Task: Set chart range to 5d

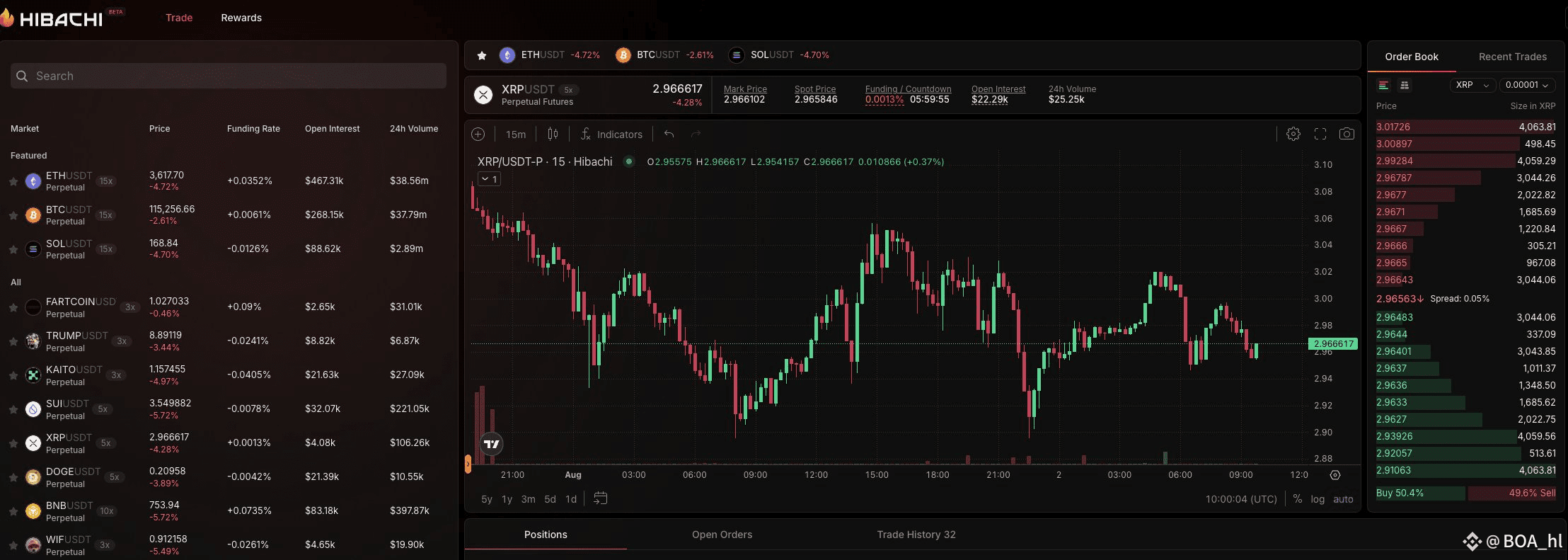Action: [x=550, y=499]
